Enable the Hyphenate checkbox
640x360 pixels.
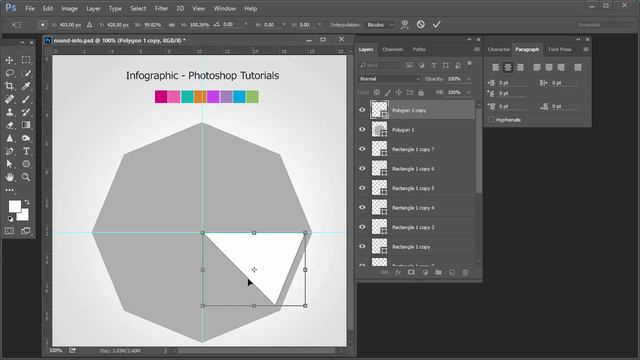pyautogui.click(x=491, y=120)
